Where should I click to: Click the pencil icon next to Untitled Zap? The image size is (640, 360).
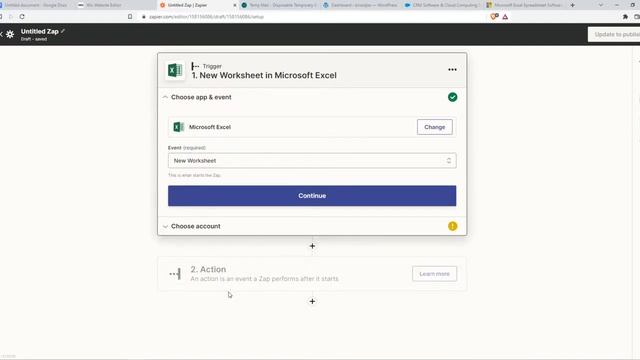click(x=63, y=31)
